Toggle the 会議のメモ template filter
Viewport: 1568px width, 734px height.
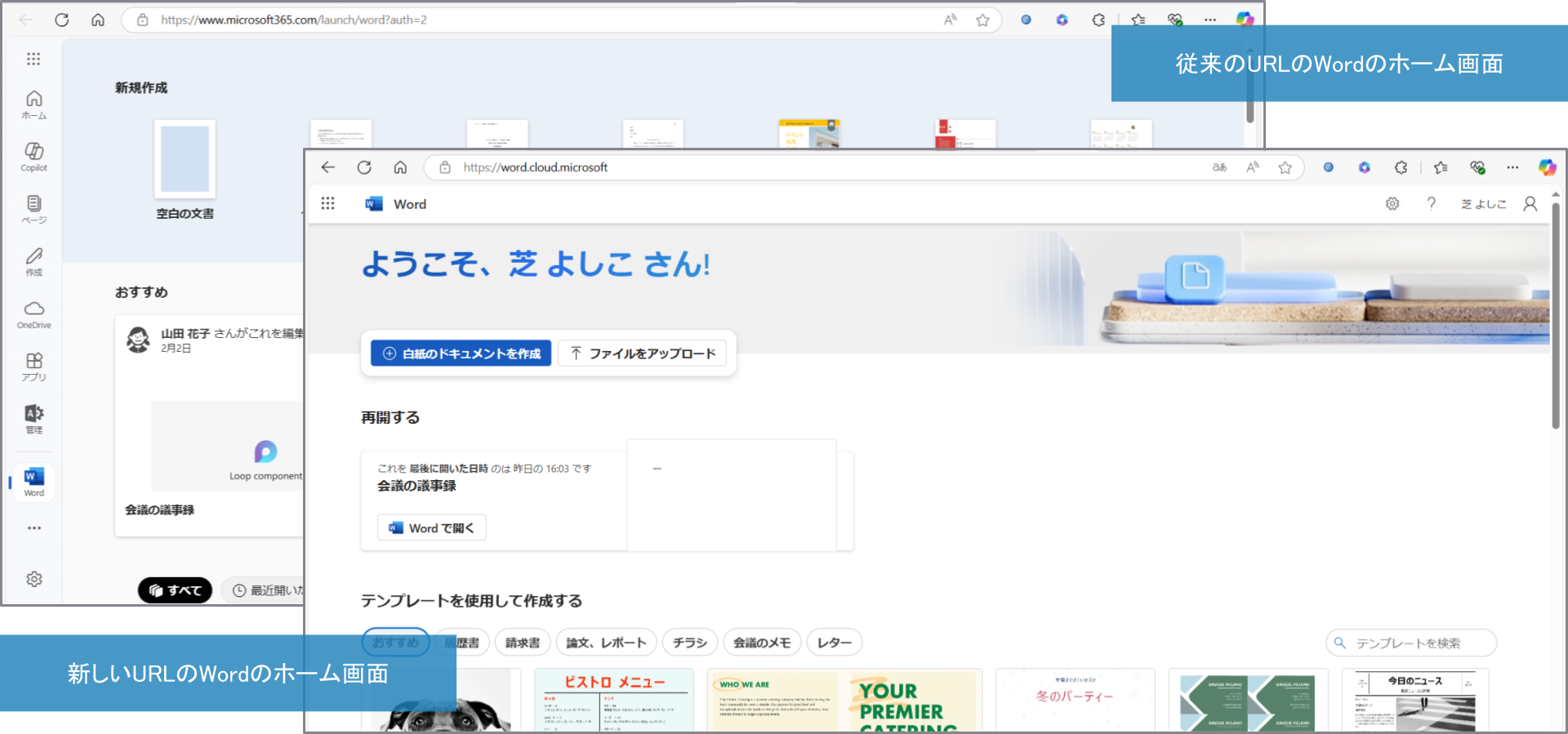(761, 643)
